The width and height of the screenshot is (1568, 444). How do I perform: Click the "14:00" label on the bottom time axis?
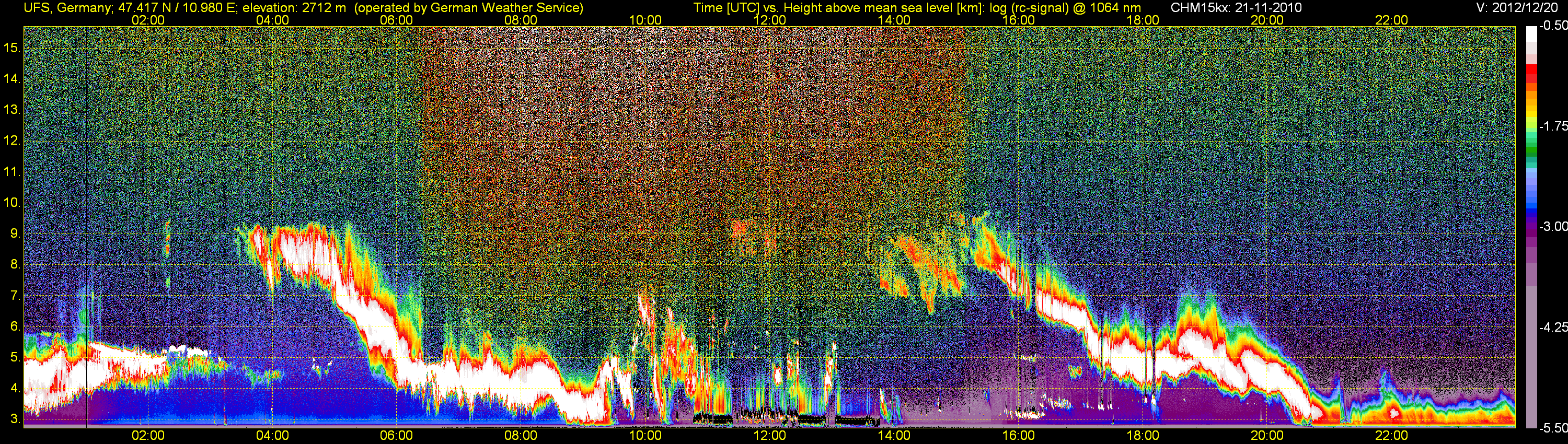[894, 436]
